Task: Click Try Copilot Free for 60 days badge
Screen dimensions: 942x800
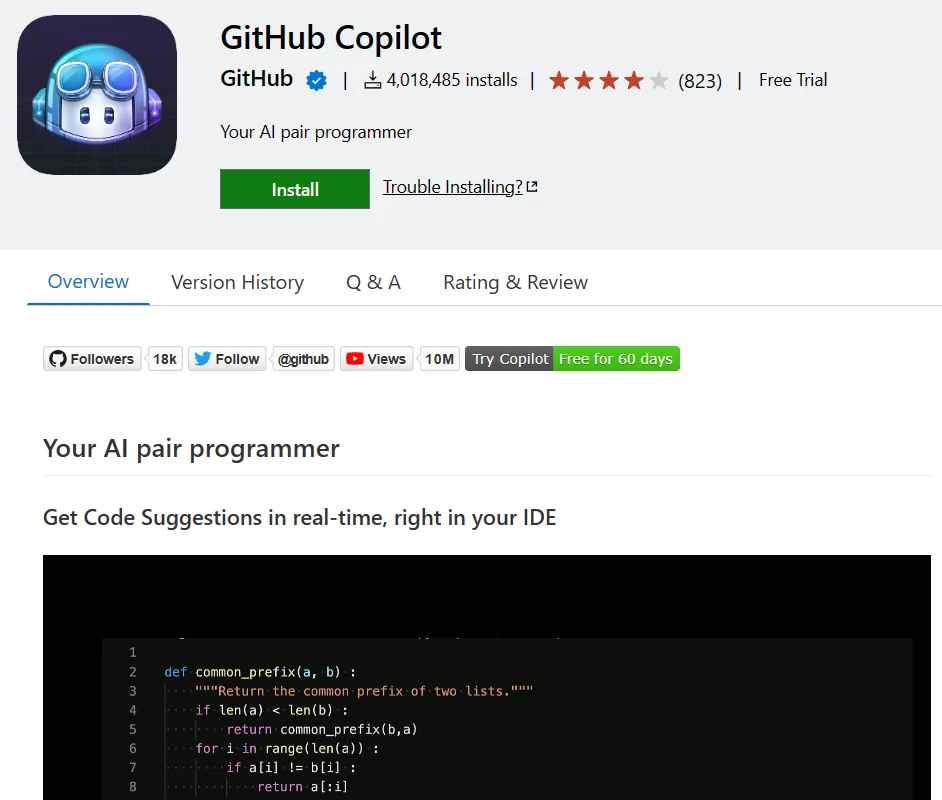Action: click(572, 359)
